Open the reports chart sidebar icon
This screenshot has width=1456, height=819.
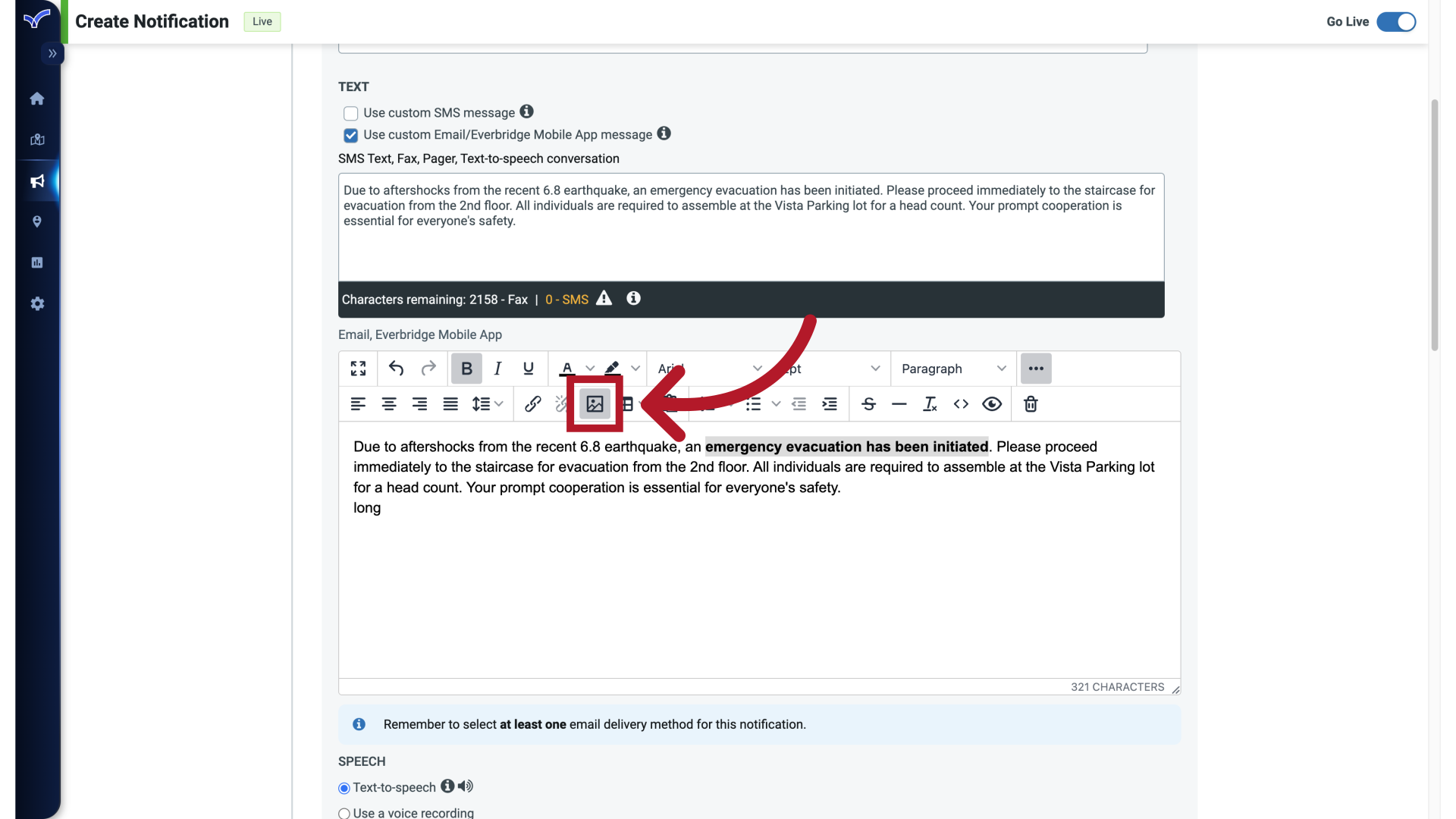tap(37, 262)
